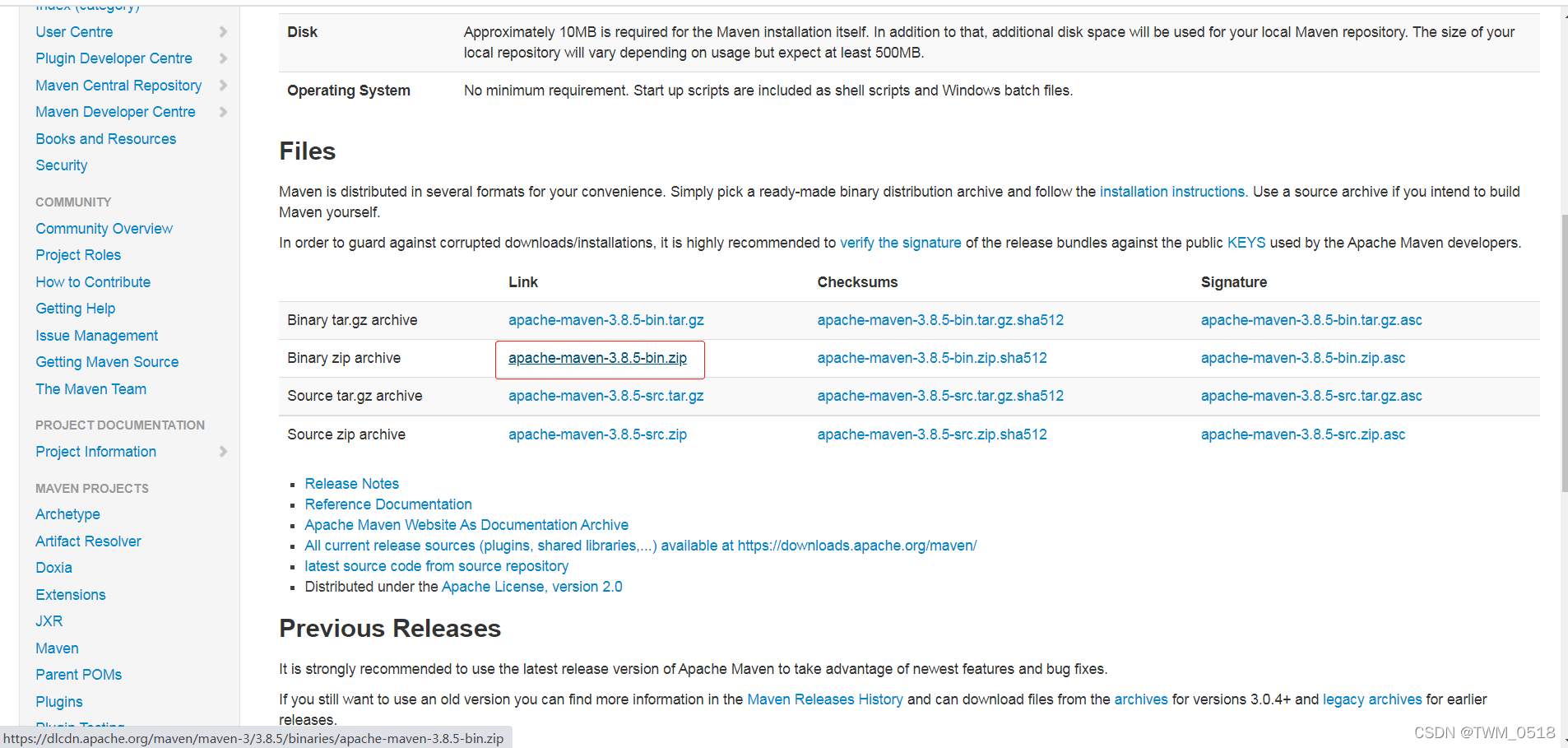
Task: Download apache-maven-3.8.5-bin.tar.gz
Action: (x=605, y=320)
